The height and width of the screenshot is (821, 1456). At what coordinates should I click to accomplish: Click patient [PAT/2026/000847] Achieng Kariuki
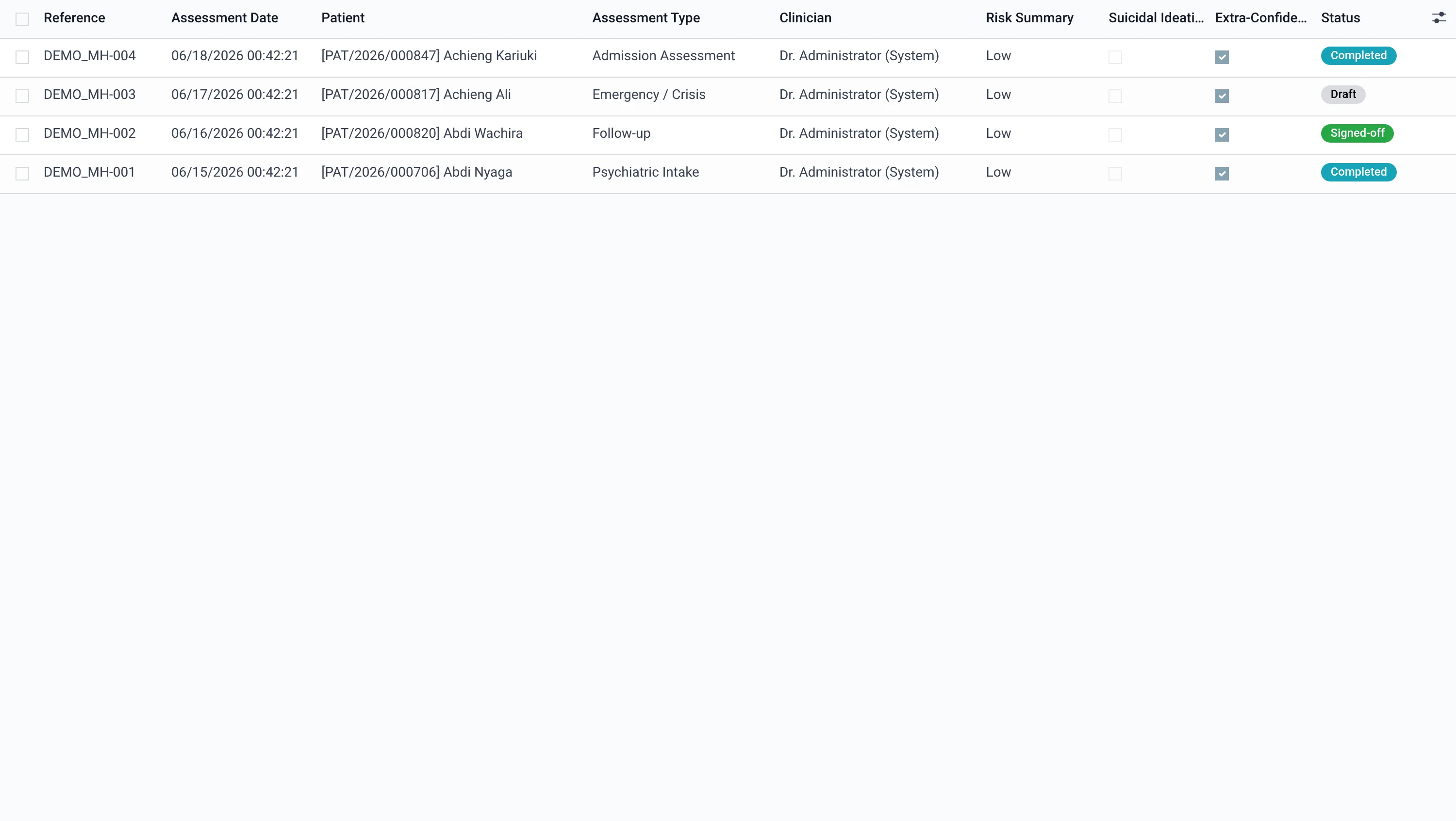click(x=429, y=56)
